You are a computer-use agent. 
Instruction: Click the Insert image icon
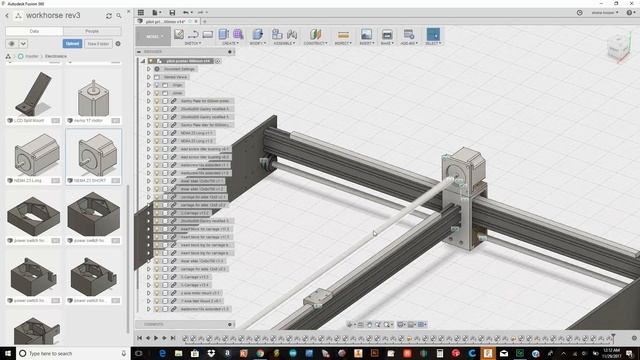pyautogui.click(x=366, y=34)
